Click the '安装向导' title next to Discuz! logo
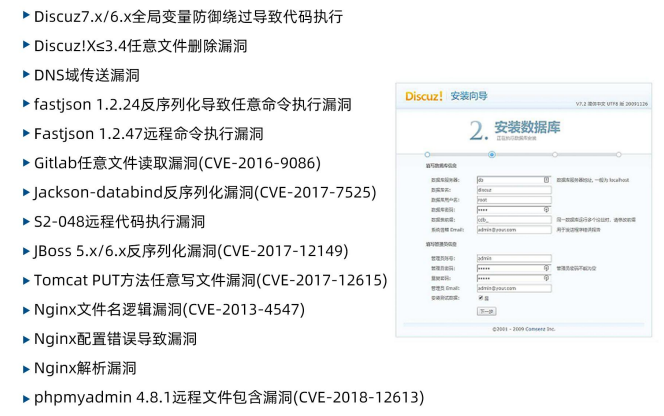This screenshot has width=664, height=416. click(469, 96)
